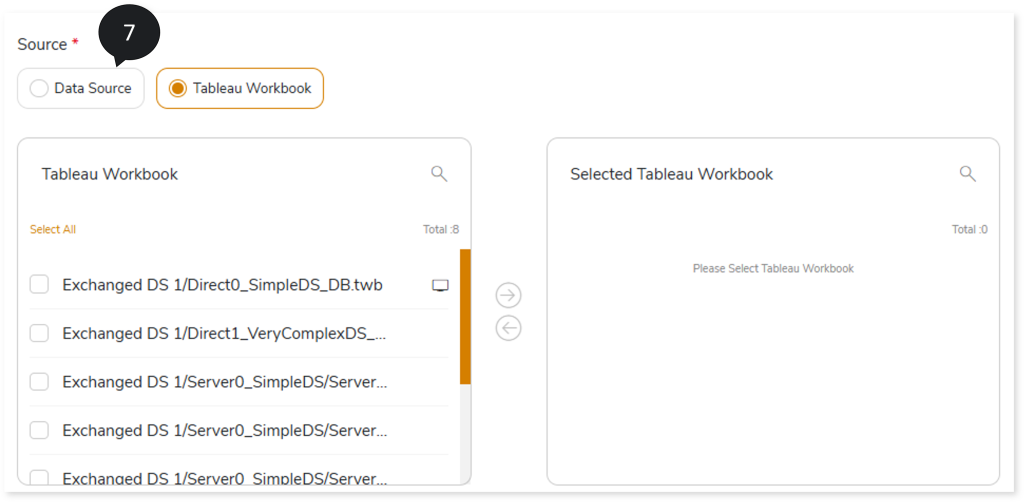This screenshot has width=1024, height=502.
Task: Check the Direct1_VeryComplexDS workbook checkbox
Action: point(39,333)
